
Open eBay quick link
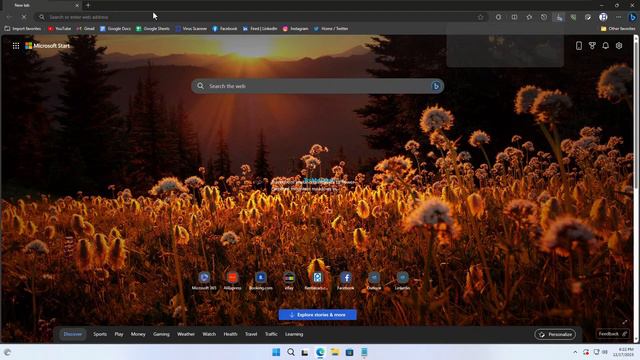[x=289, y=281]
